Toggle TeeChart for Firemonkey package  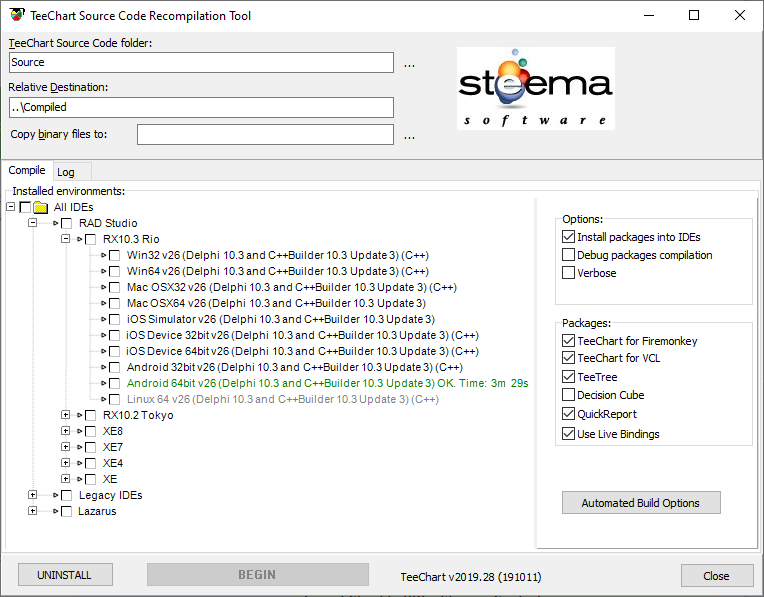click(568, 341)
